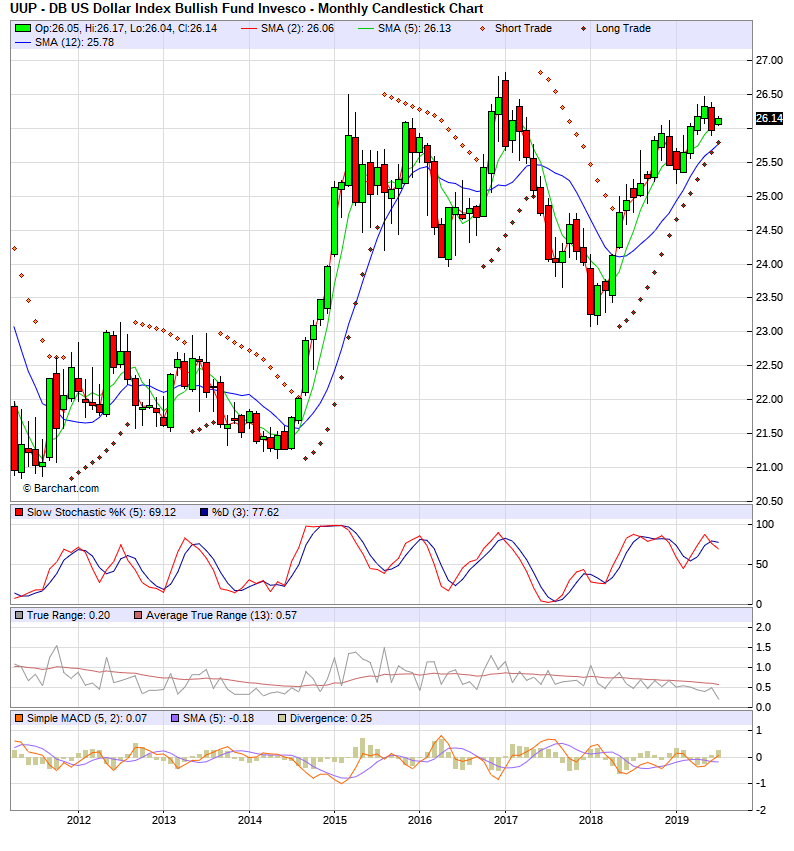Click the 23.00 price axis label
This screenshot has width=794, height=851.
coord(770,332)
